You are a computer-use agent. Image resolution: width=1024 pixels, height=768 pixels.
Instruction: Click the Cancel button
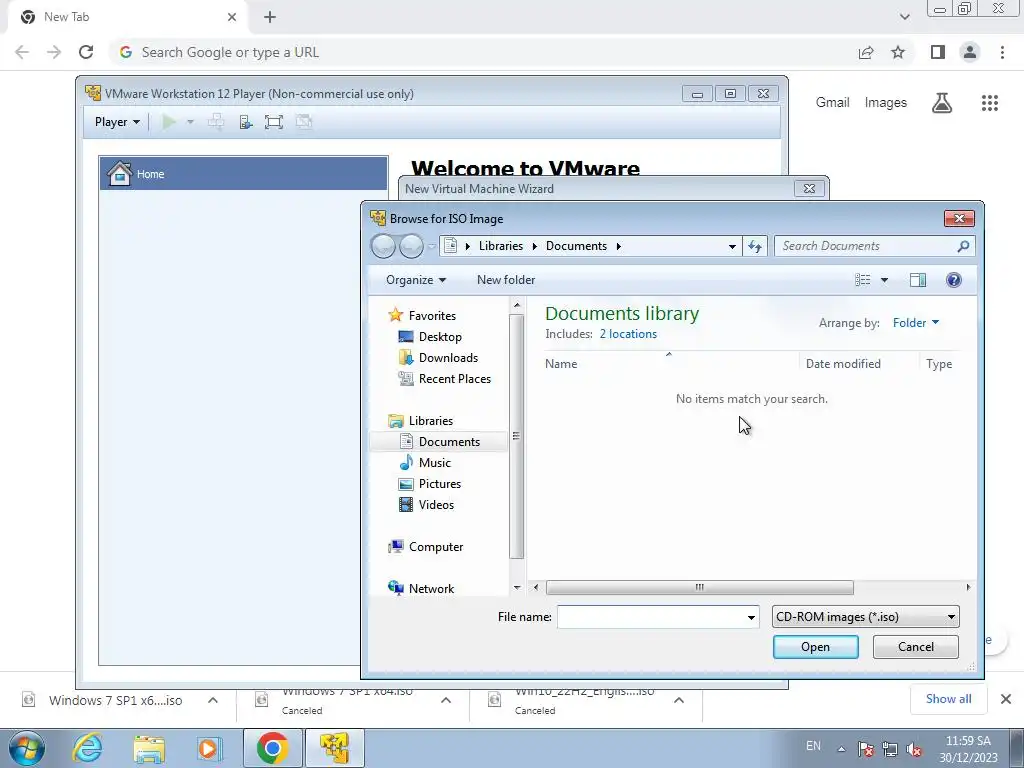coord(916,647)
